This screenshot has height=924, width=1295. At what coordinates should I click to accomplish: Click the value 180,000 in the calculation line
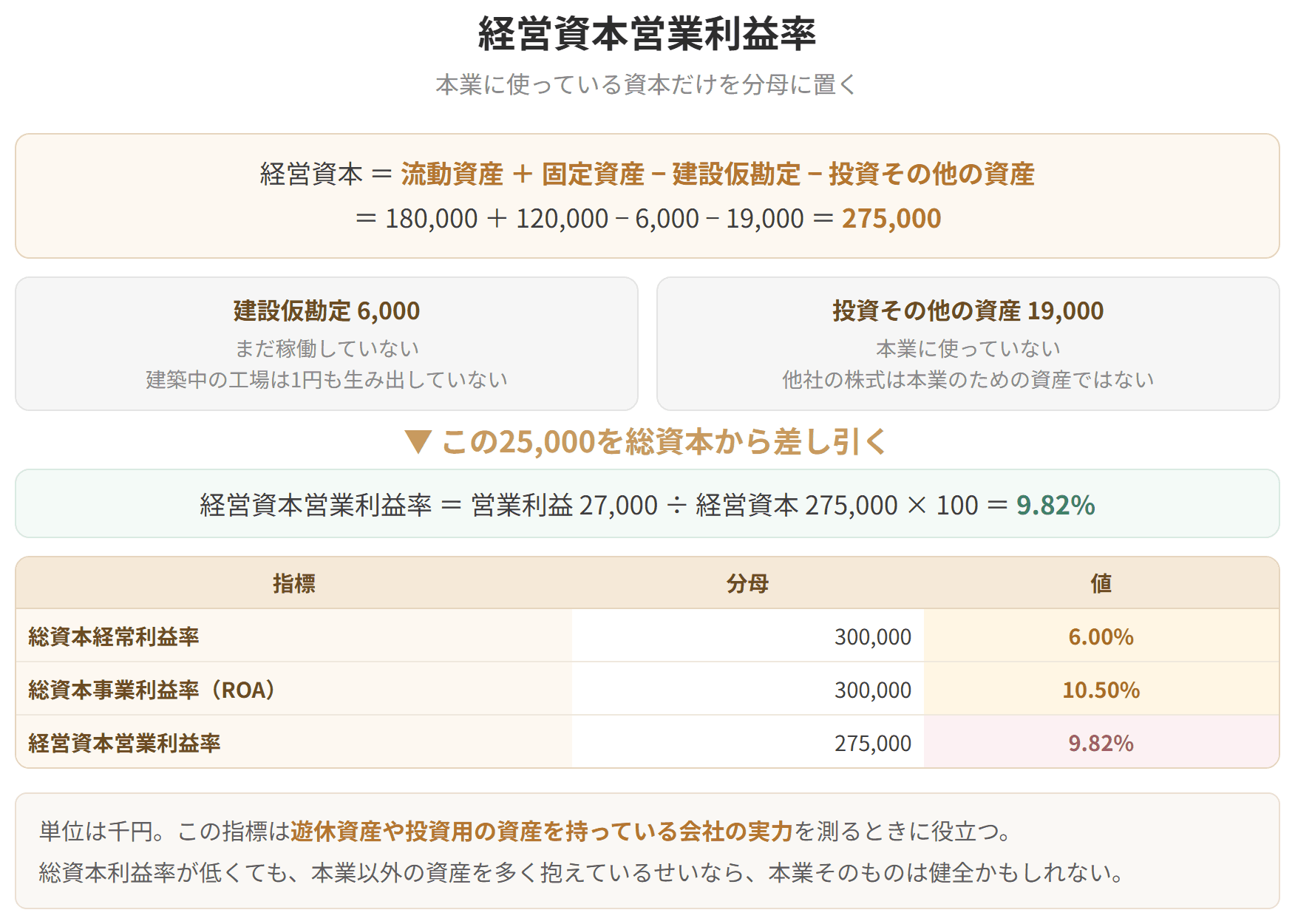(x=432, y=219)
